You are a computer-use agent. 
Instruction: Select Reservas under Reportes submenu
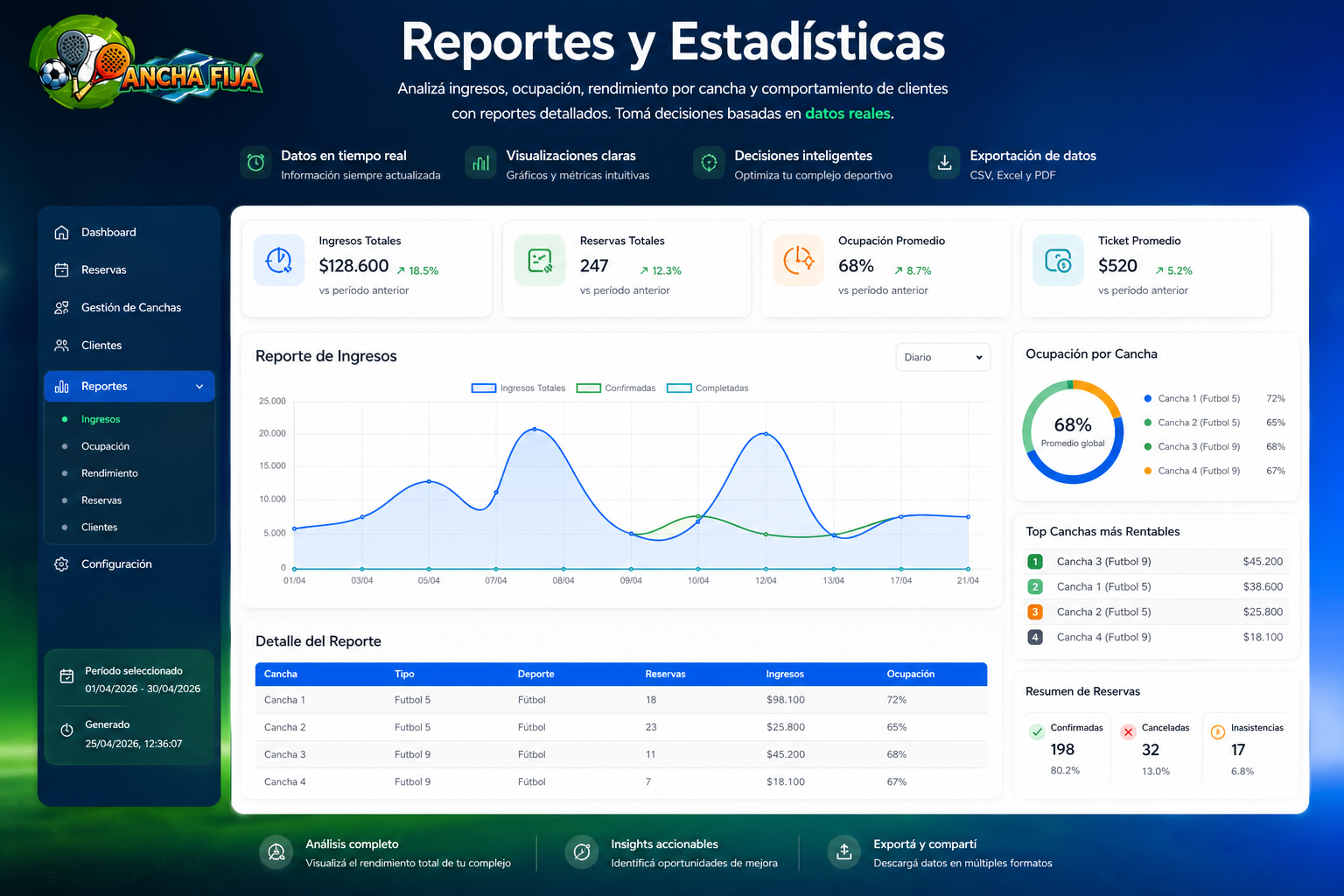pos(101,500)
